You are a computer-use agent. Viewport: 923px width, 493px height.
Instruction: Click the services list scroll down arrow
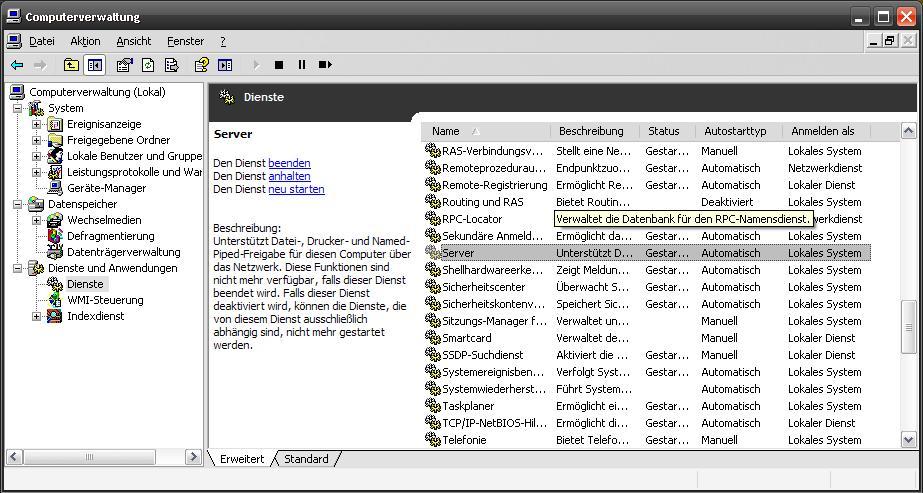pyautogui.click(x=909, y=439)
